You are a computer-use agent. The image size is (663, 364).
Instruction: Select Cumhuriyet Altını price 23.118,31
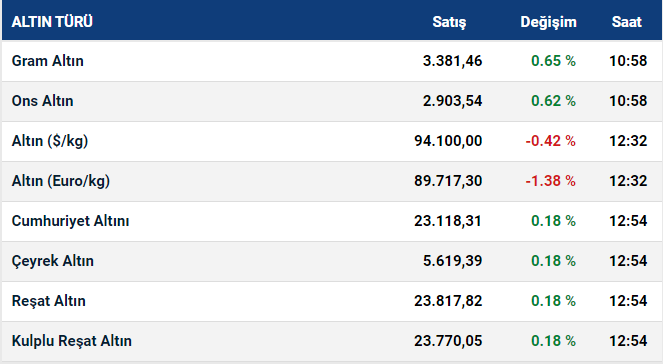click(448, 221)
